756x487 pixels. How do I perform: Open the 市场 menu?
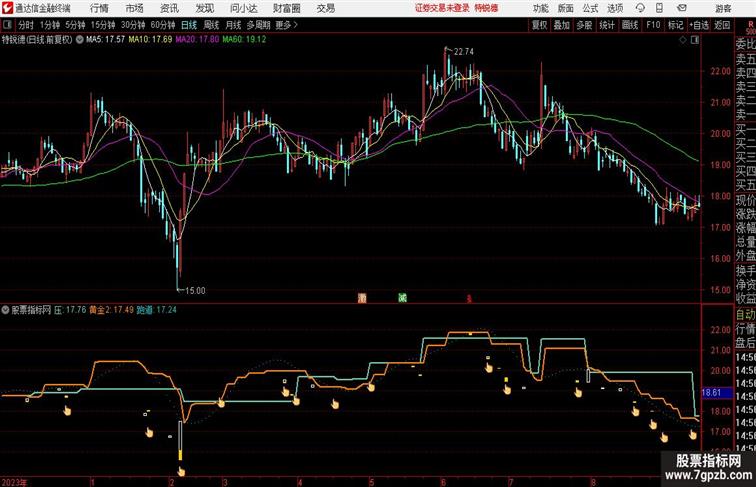135,8
